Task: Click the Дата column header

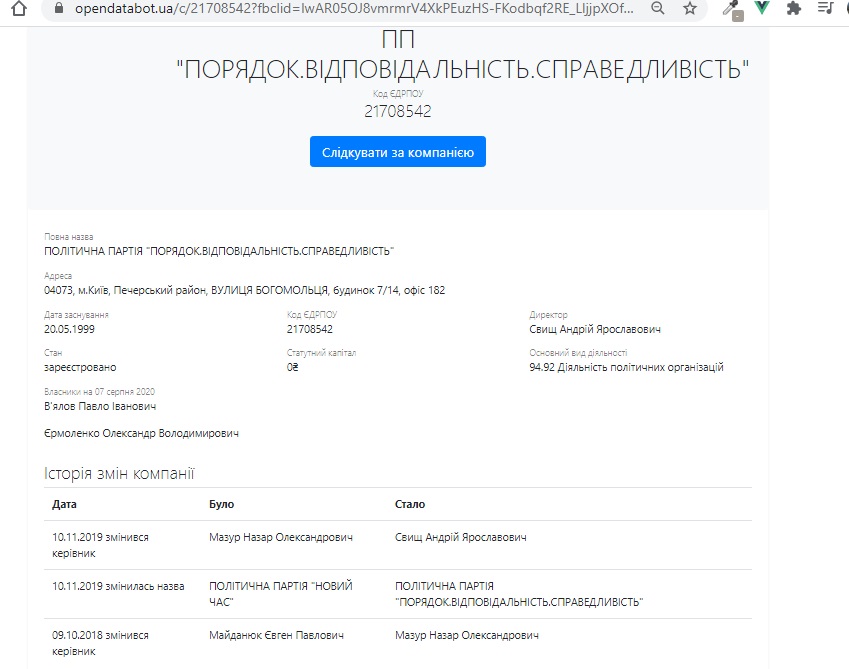Action: [x=64, y=504]
